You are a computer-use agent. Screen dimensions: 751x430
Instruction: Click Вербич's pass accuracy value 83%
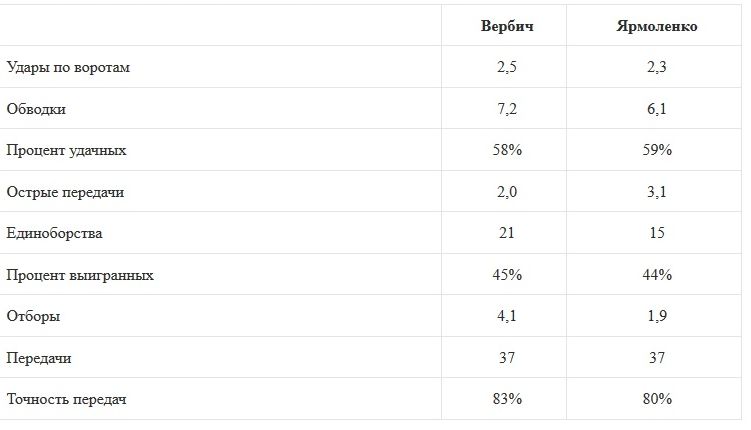click(x=507, y=399)
